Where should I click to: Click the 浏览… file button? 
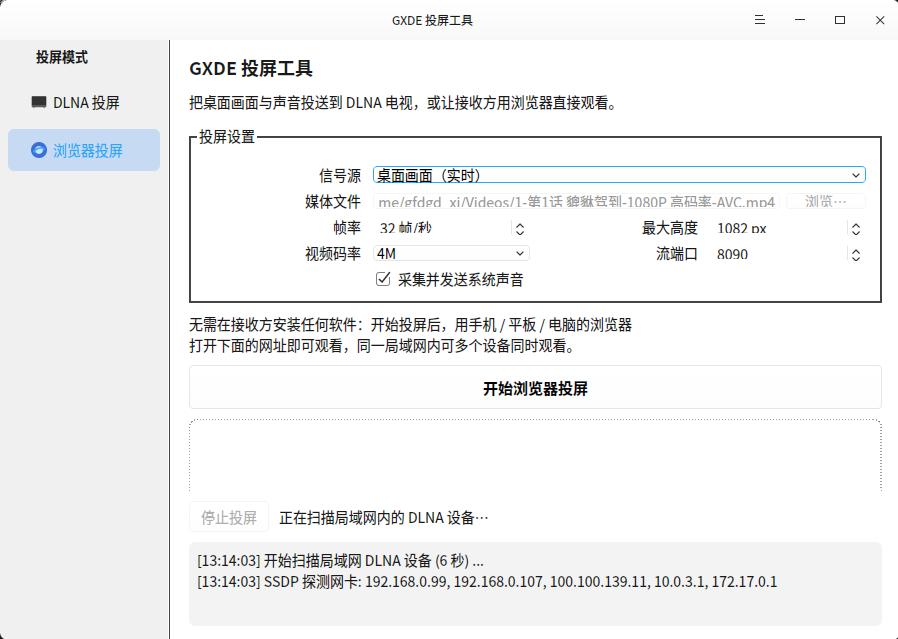click(x=825, y=202)
